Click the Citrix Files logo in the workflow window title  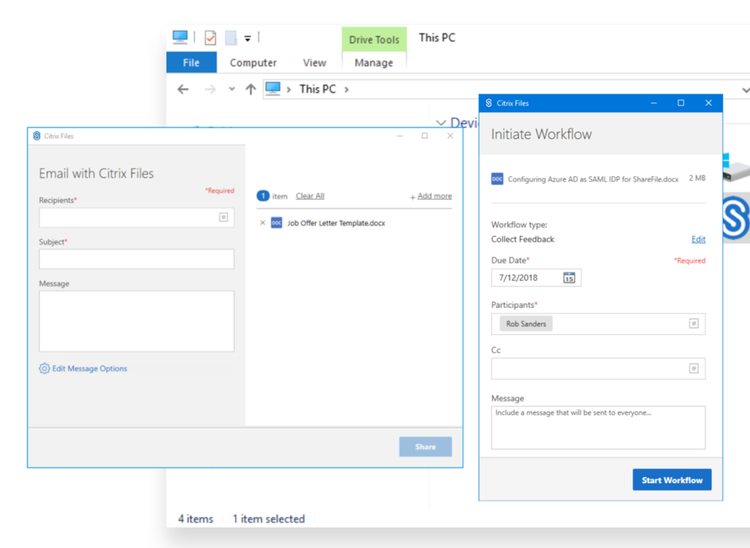point(489,103)
